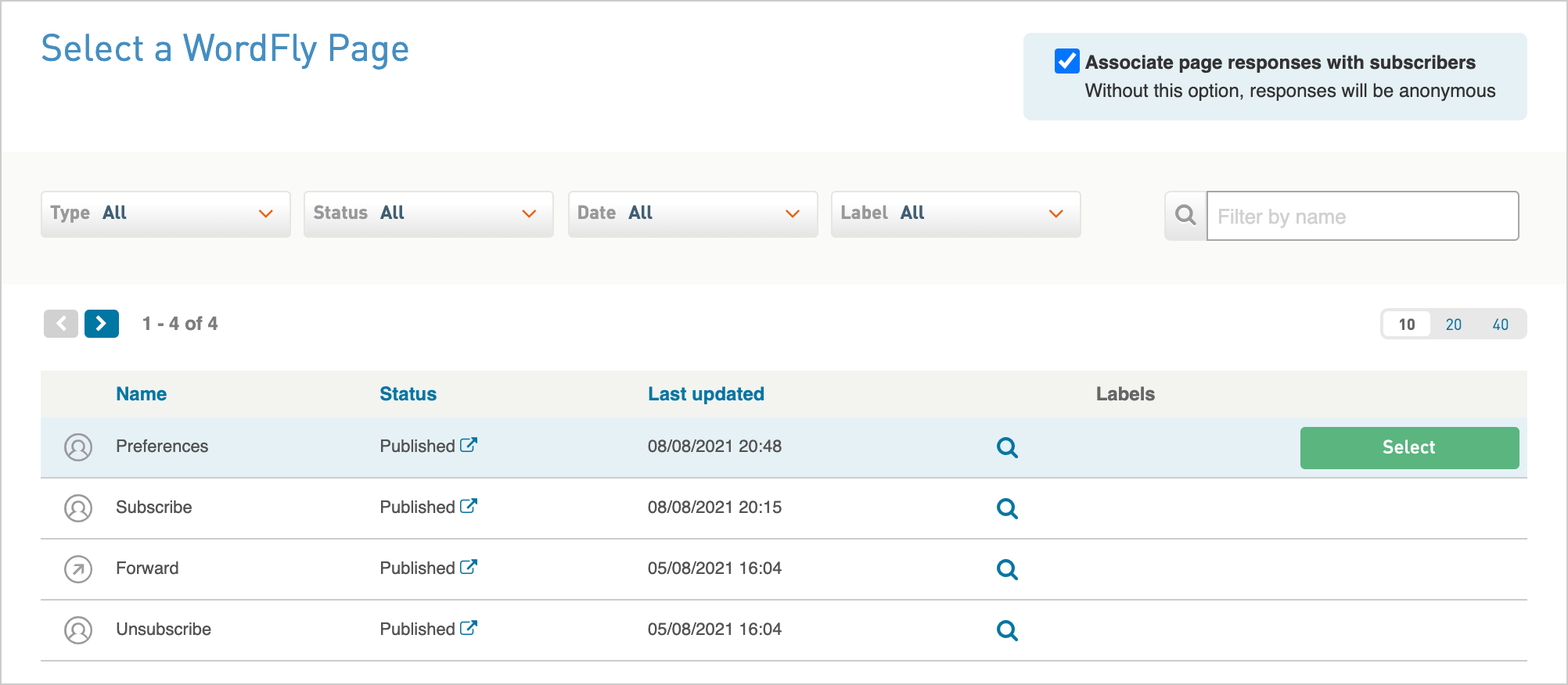The height and width of the screenshot is (685, 1568).
Task: Uncheck Associate page responses with subscribers
Action: click(1067, 61)
